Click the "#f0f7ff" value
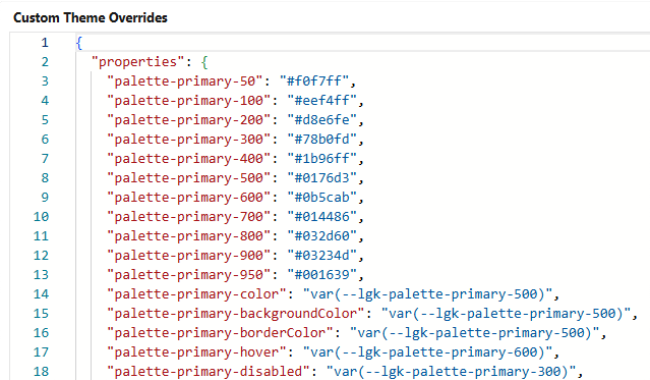This screenshot has height=380, width=650. 314,81
